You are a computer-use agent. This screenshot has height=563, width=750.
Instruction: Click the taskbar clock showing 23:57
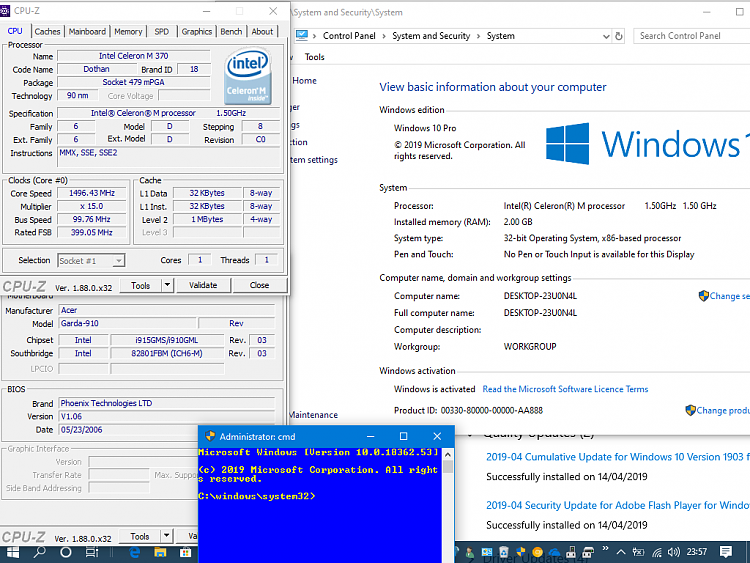pyautogui.click(x=697, y=552)
